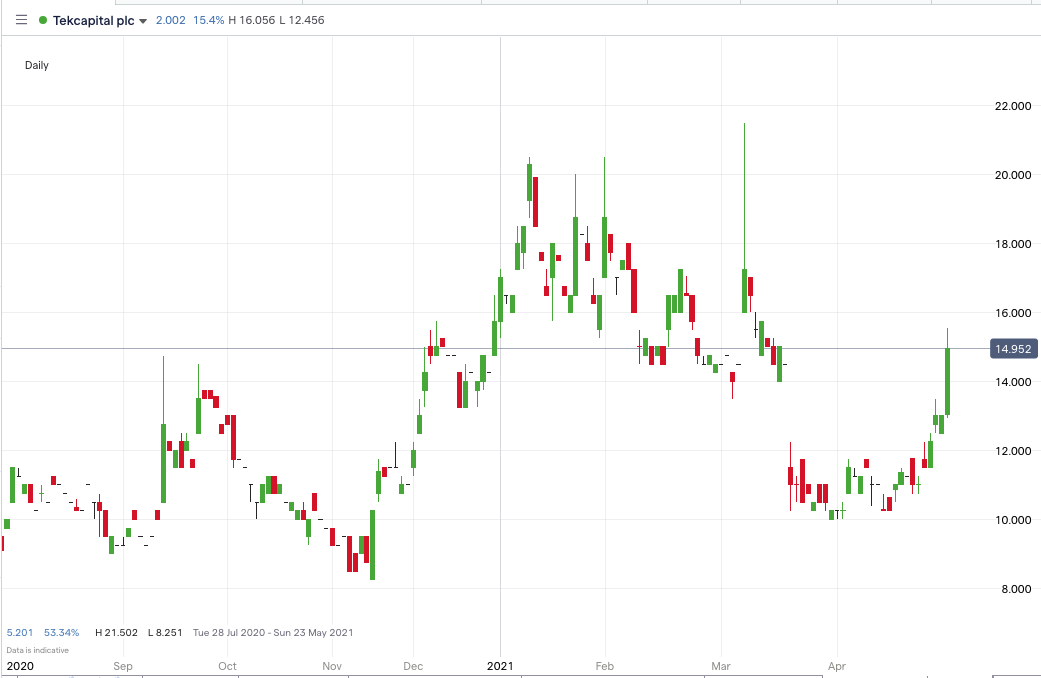
Task: Click the L 8.251 range low value
Action: (165, 632)
